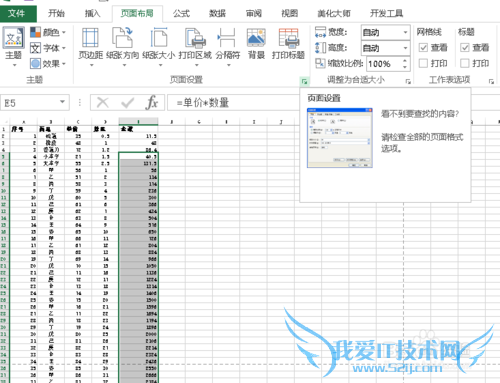Open the 文件 file menu
Screen dimensions: 500x383
point(18,13)
